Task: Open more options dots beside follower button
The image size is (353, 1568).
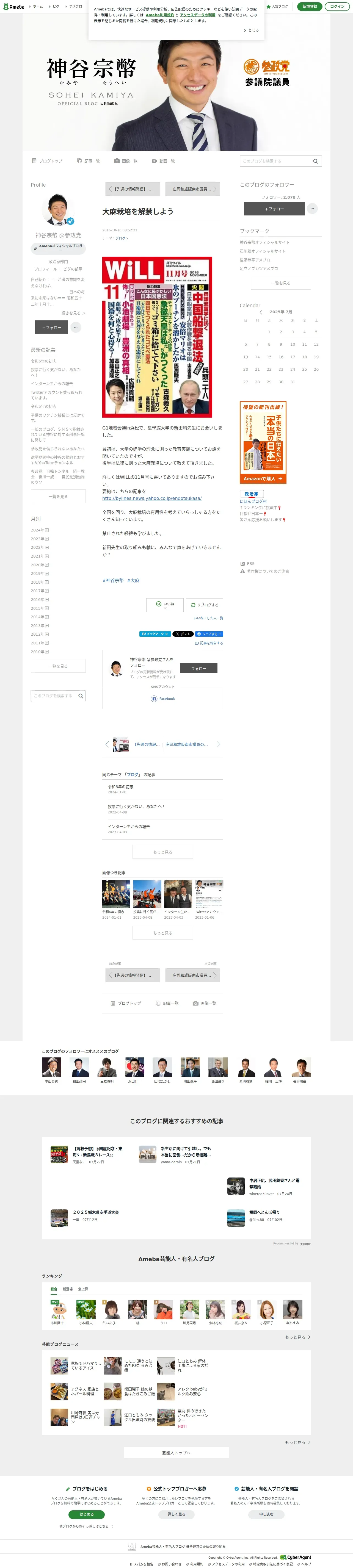Action: click(312, 209)
